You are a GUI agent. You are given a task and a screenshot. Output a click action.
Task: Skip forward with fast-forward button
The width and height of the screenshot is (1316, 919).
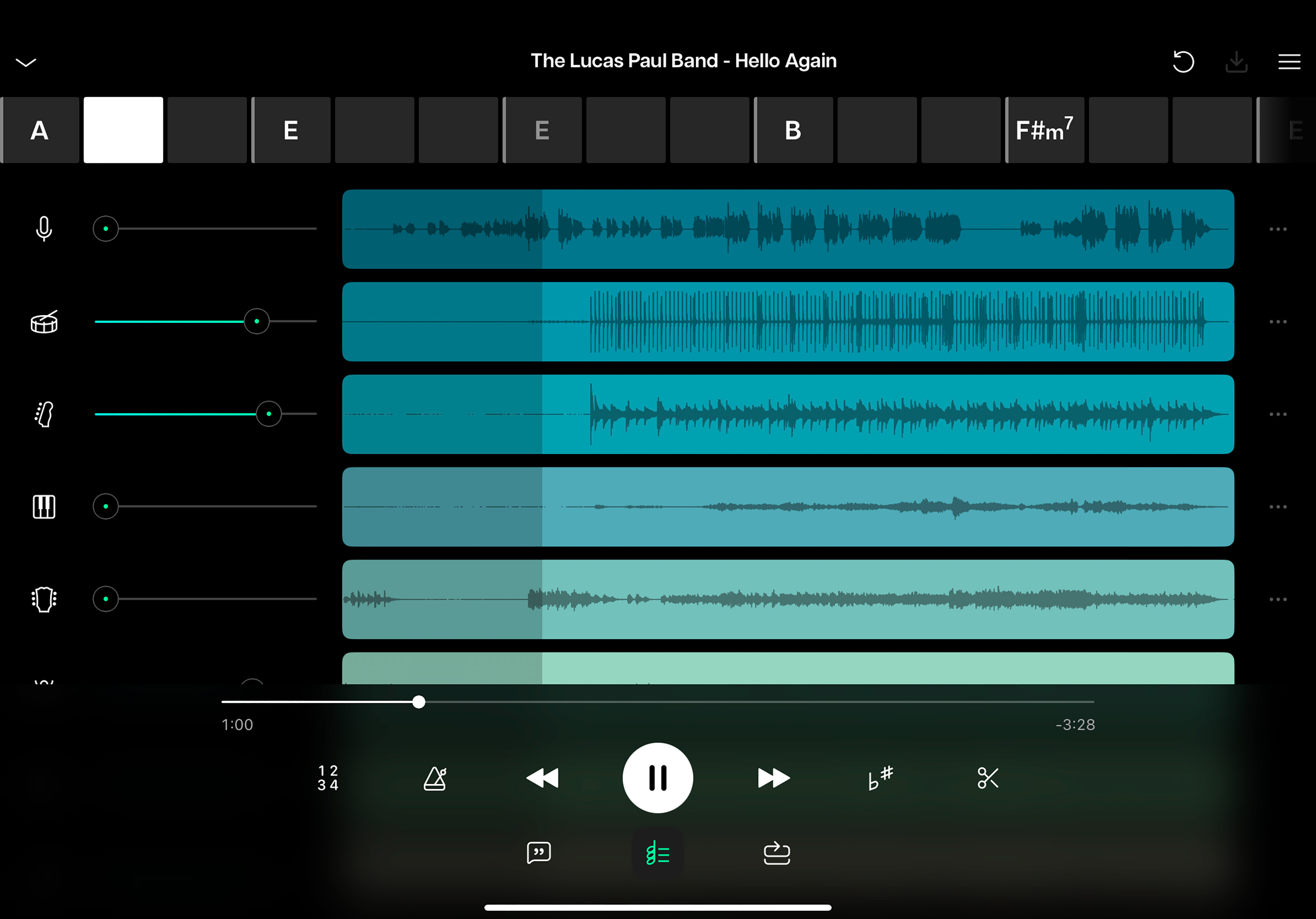tap(773, 778)
